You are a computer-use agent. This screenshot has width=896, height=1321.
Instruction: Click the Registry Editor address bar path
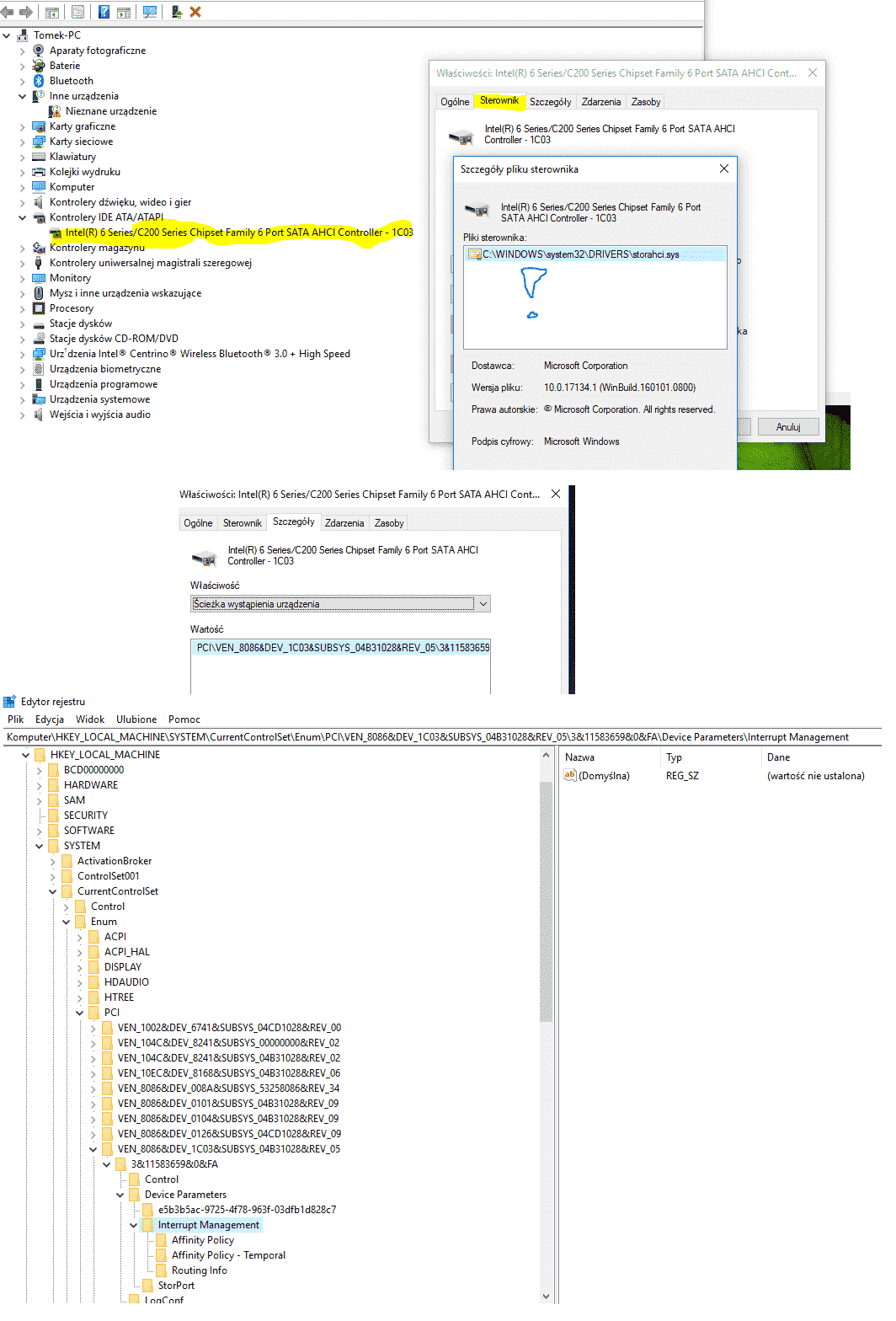tap(441, 737)
